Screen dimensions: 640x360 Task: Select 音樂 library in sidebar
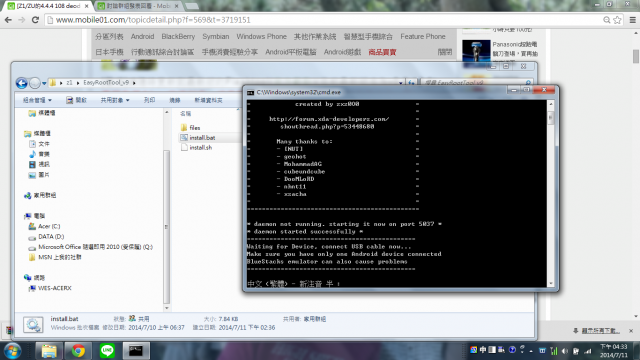pos(44,154)
